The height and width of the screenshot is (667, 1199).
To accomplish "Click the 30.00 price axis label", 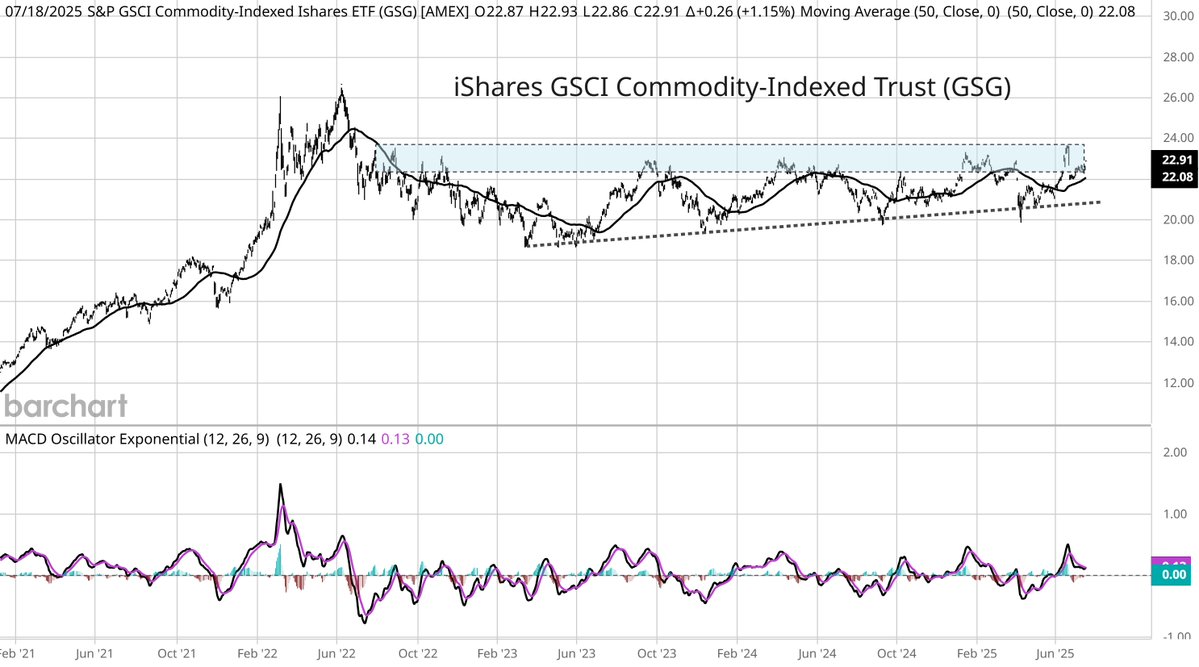I will click(1178, 16).
